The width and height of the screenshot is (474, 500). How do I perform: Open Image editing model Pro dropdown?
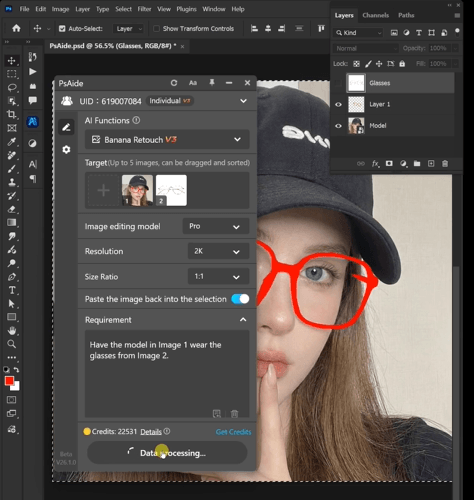tap(216, 226)
